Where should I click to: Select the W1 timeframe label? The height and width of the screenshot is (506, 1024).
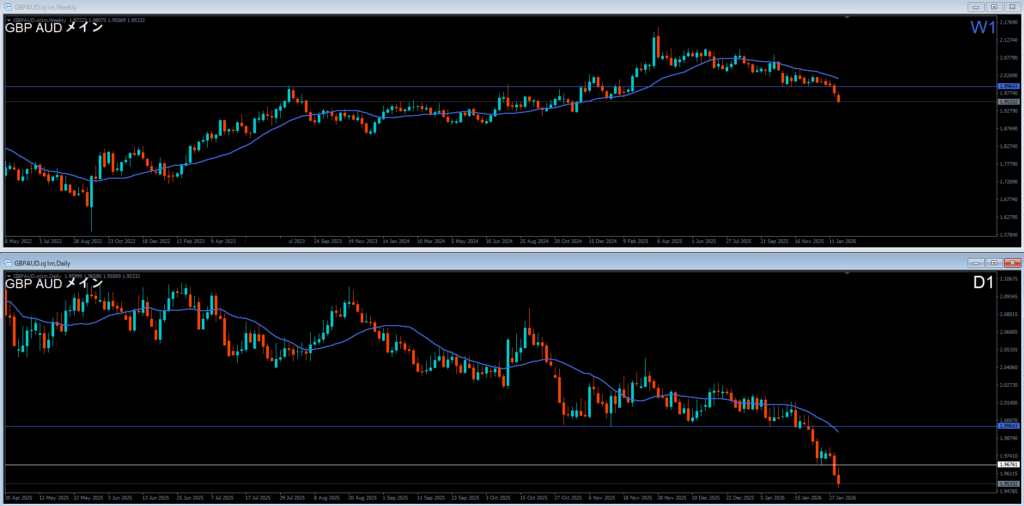point(981,29)
